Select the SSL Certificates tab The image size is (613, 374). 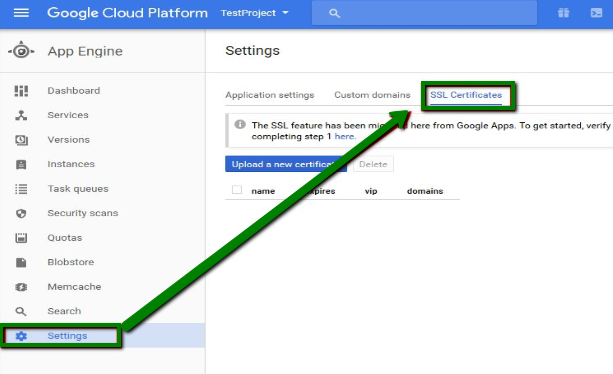point(466,95)
